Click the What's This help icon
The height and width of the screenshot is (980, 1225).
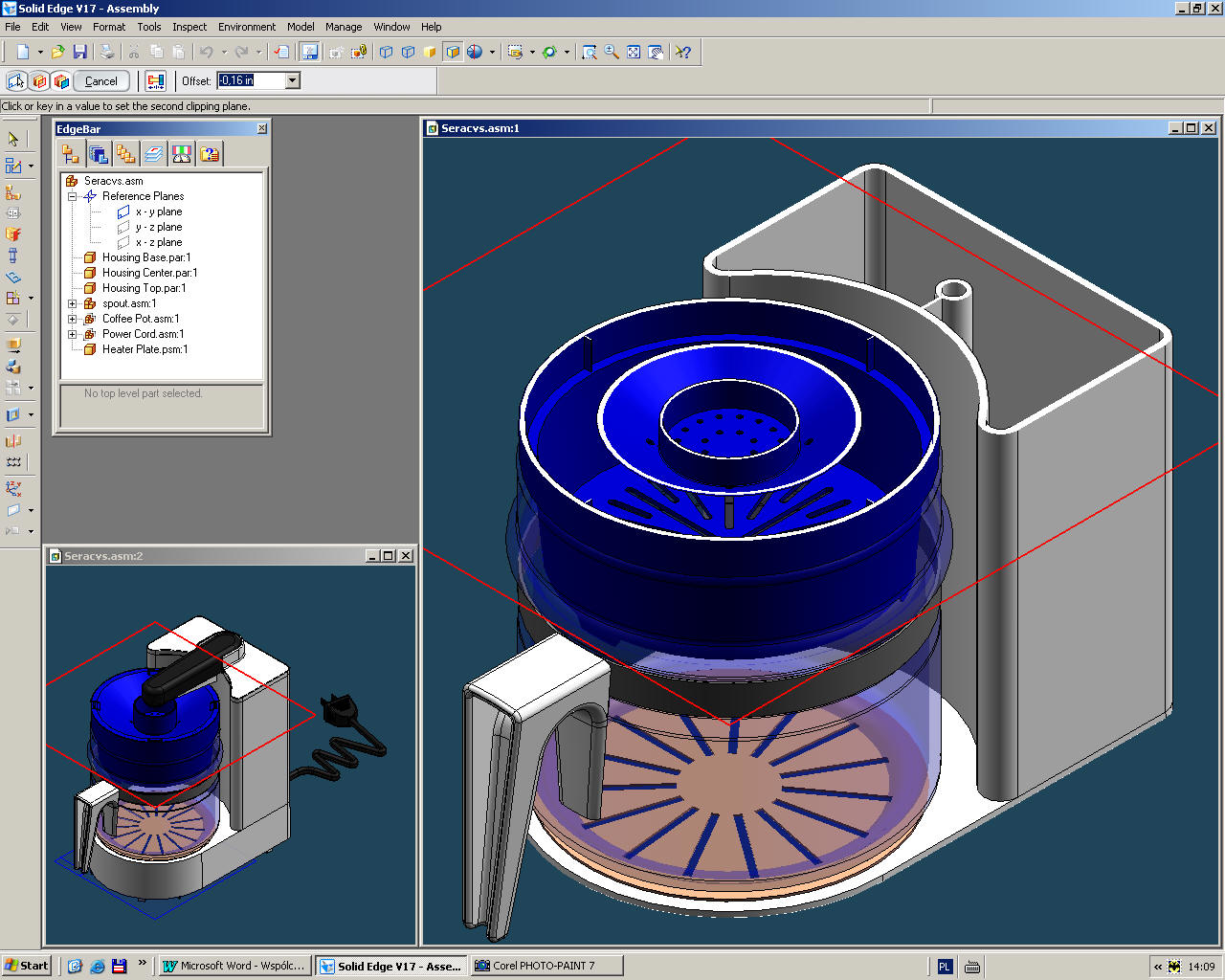682,52
